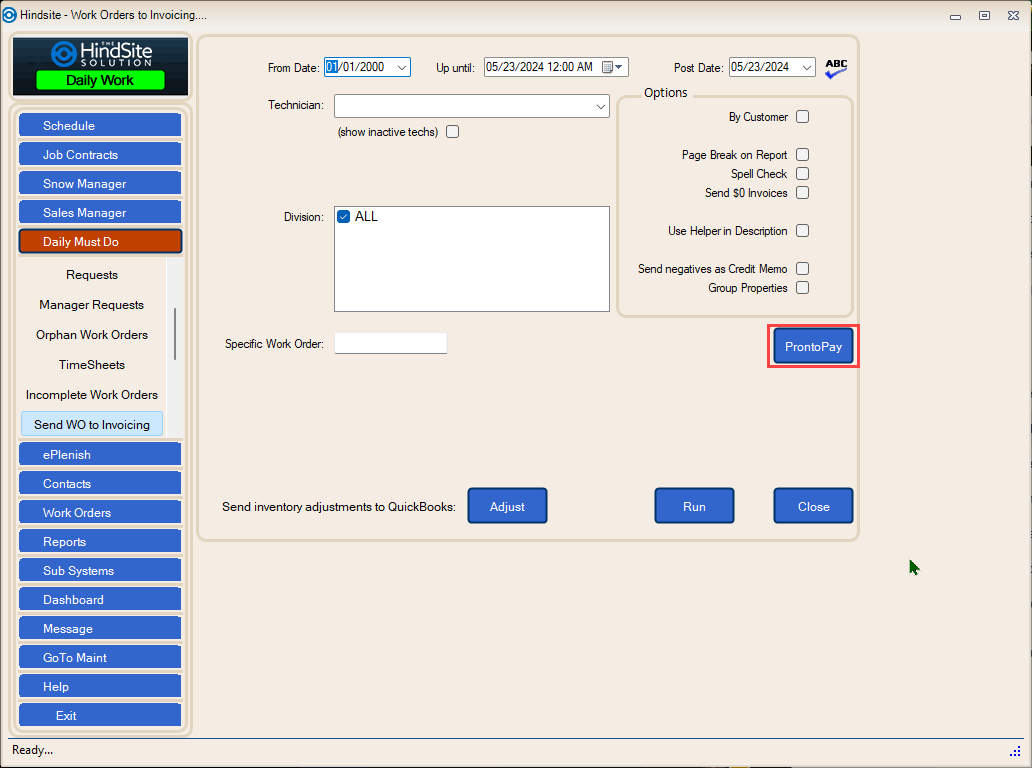
Task: Go to Snow Manager
Action: pos(100,183)
